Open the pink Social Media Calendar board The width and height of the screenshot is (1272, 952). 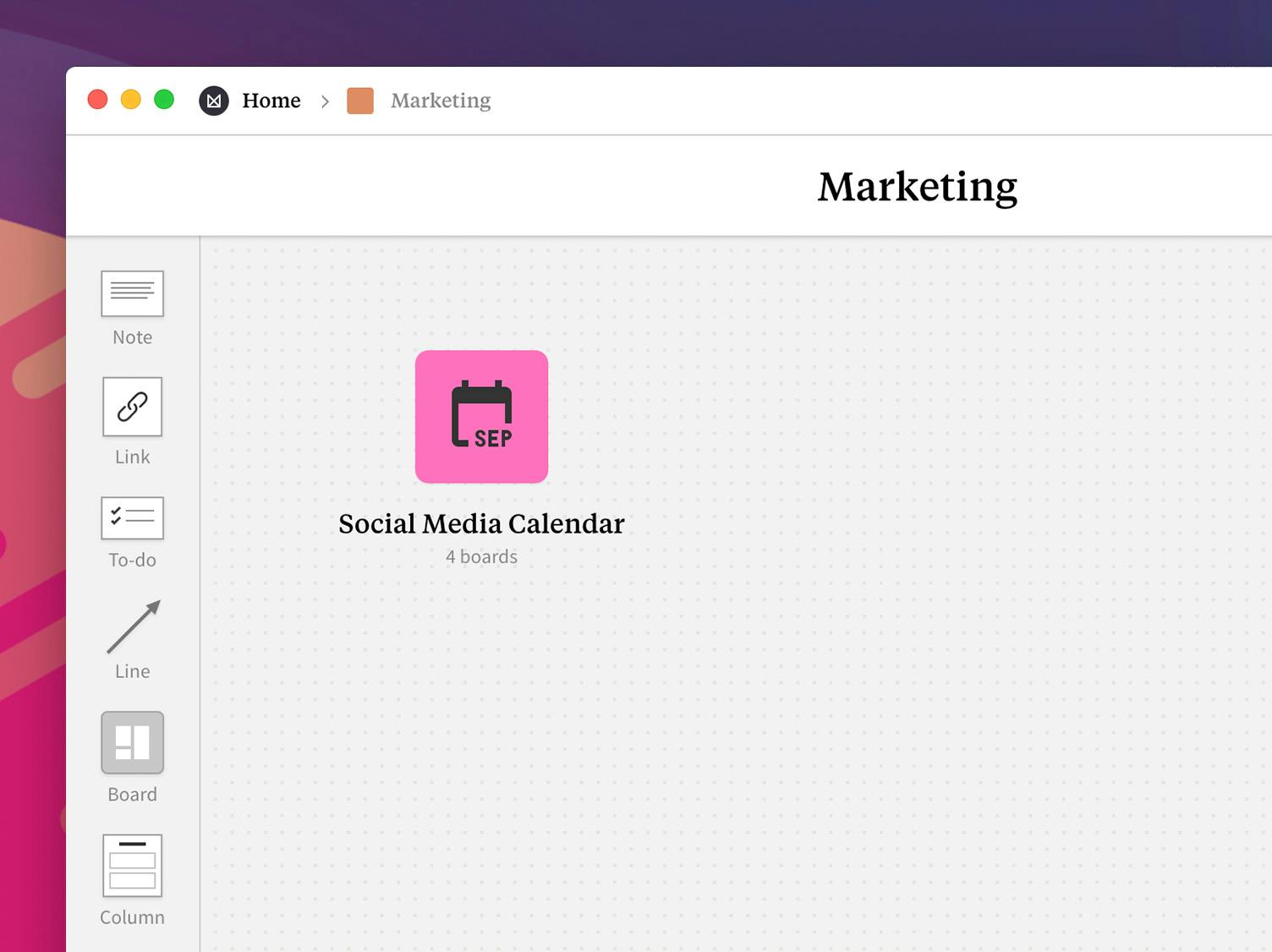[x=481, y=417]
